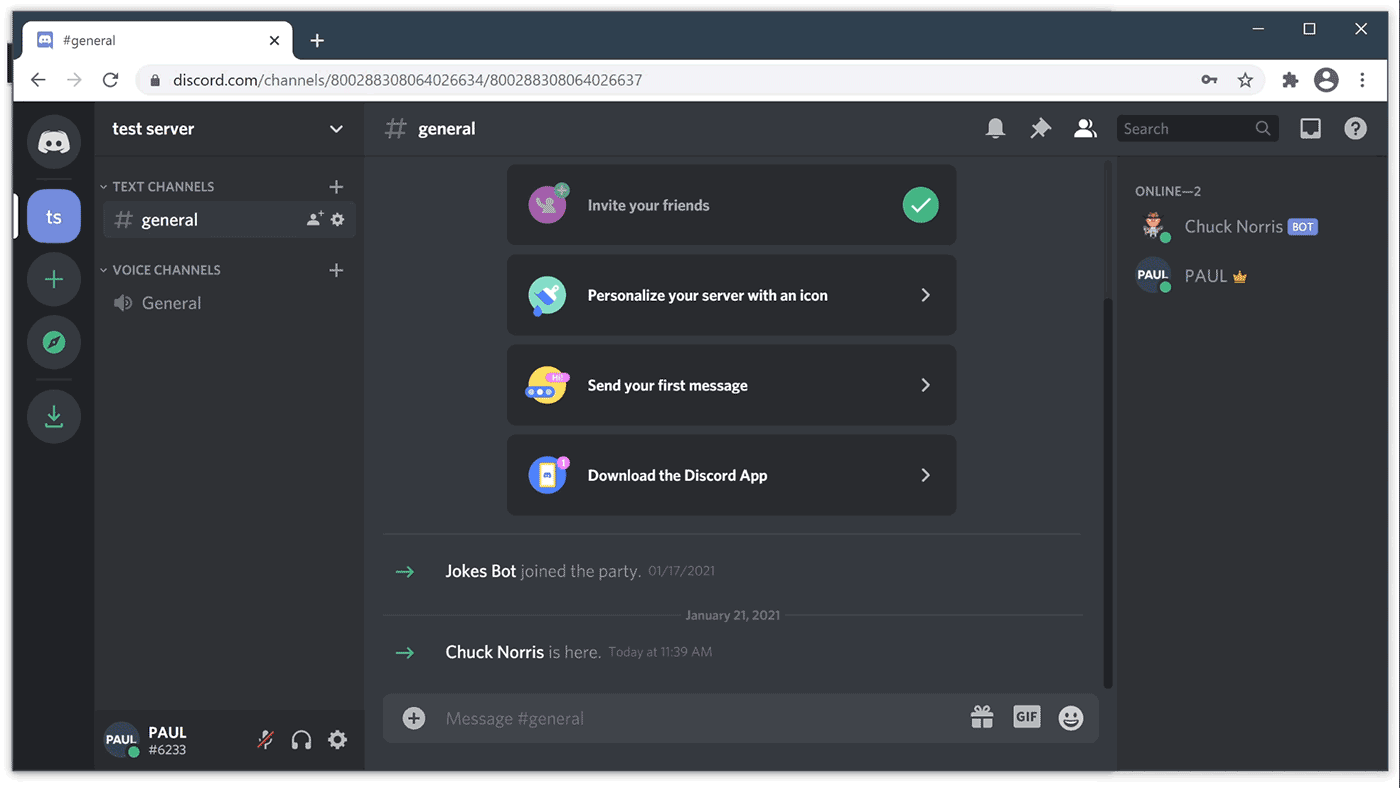Create a voice channel with plus icon
This screenshot has width=1400, height=788.
point(336,270)
